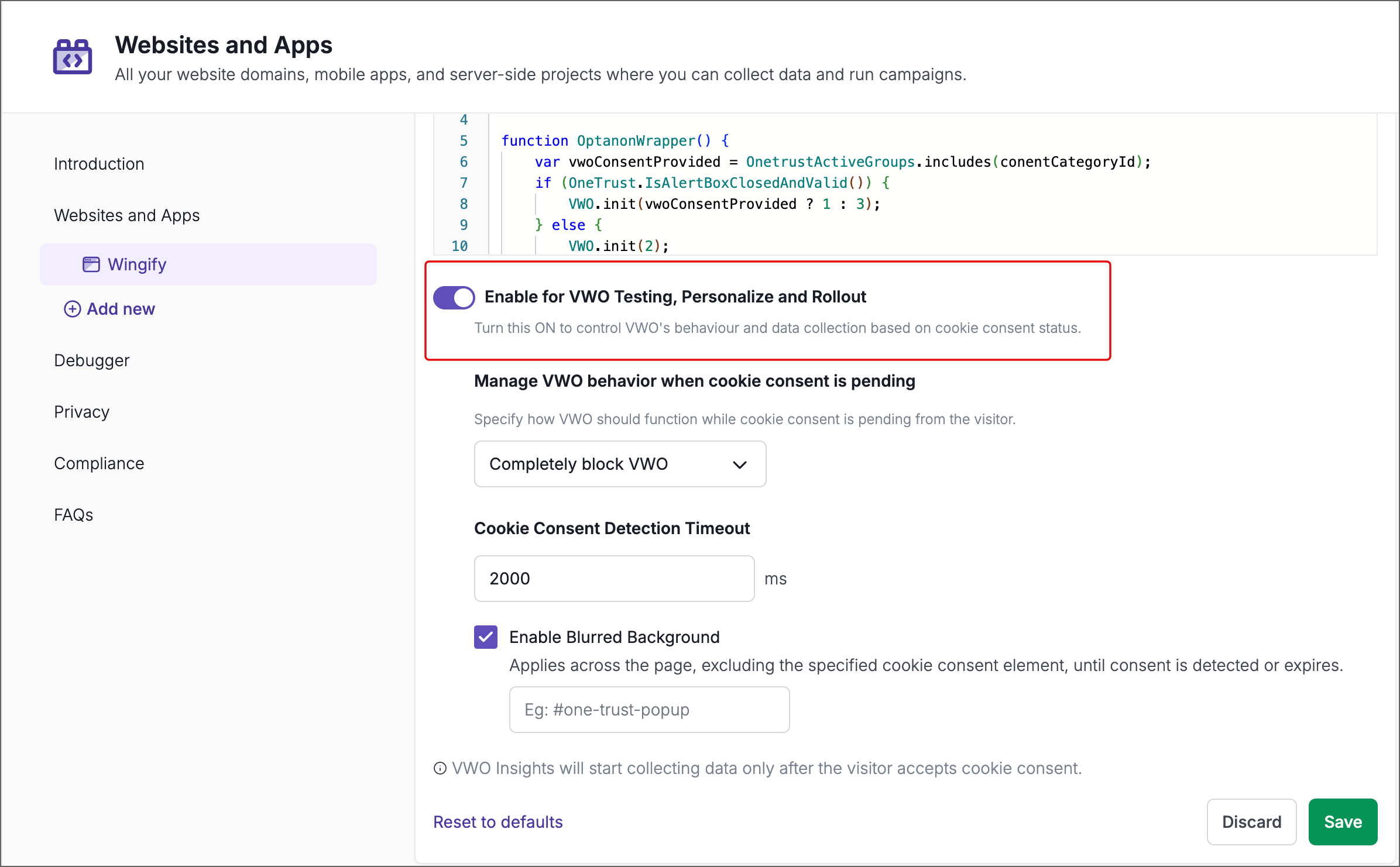Click the info icon beside VWO Insights note
The height and width of the screenshot is (867, 1400).
tap(440, 768)
